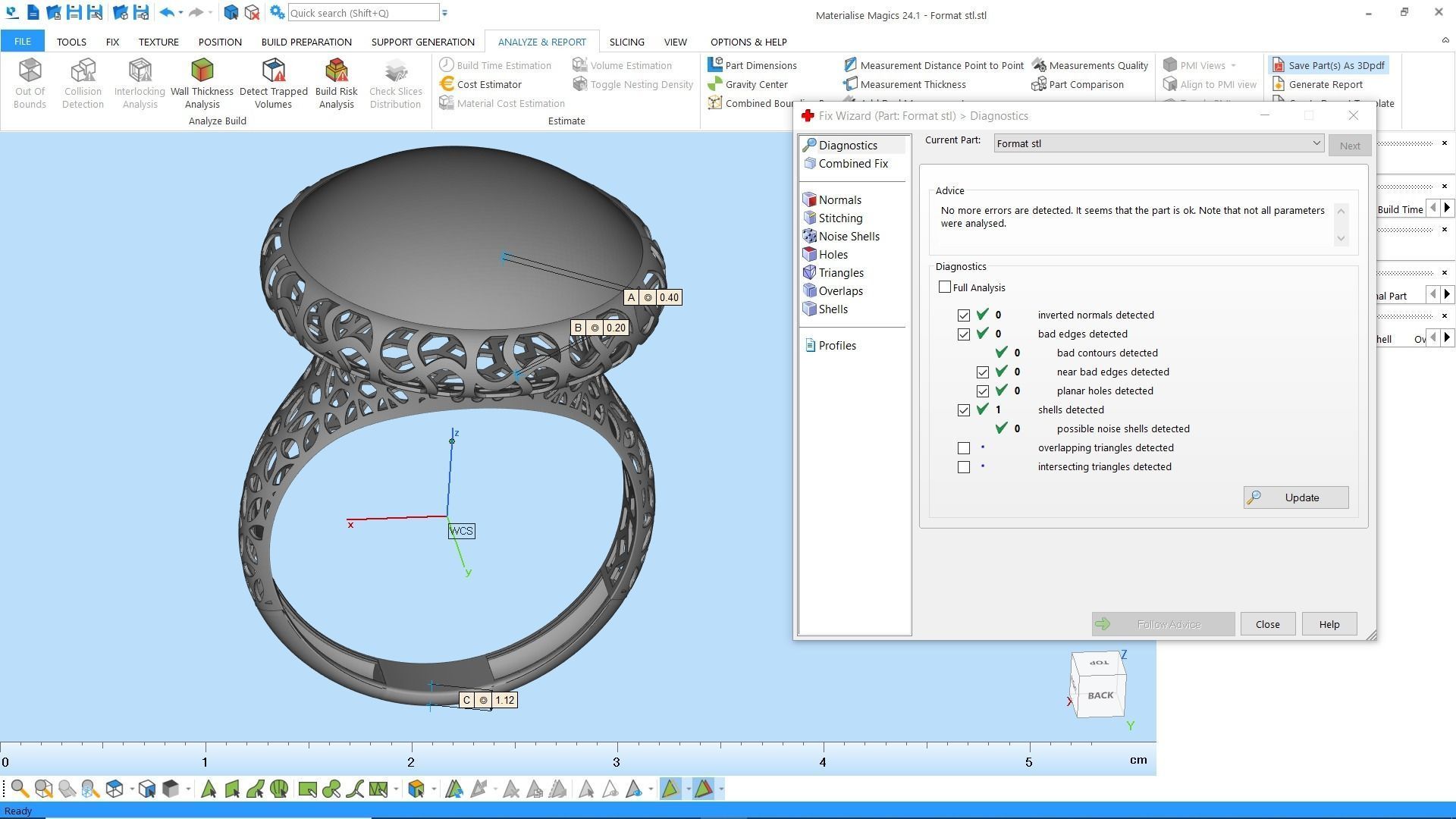Viewport: 1456px width, 819px height.
Task: Uncheck inverted normals detection
Action: click(964, 315)
